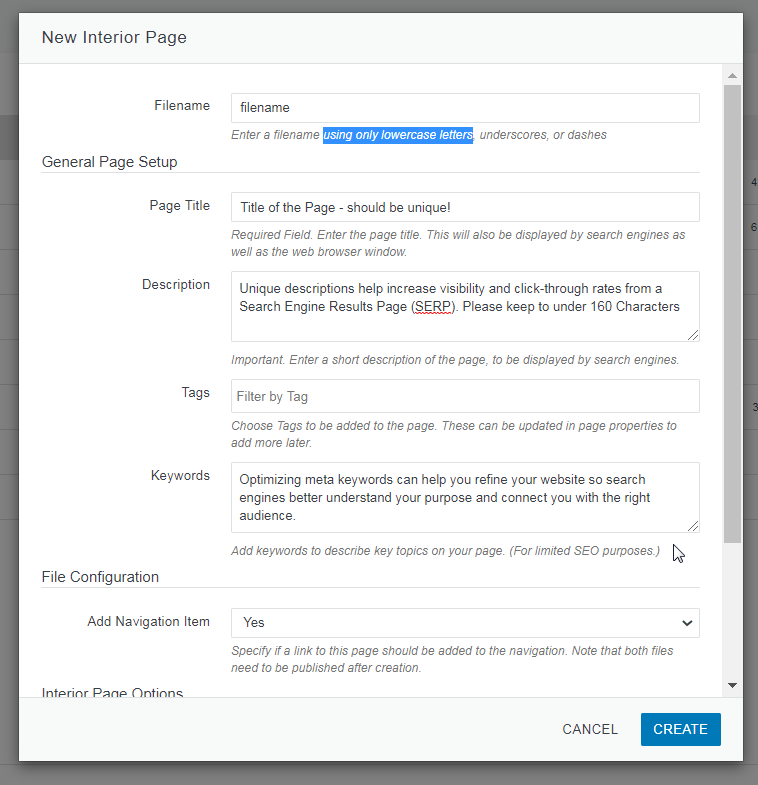Click the Description box resize handle

pos(692,334)
